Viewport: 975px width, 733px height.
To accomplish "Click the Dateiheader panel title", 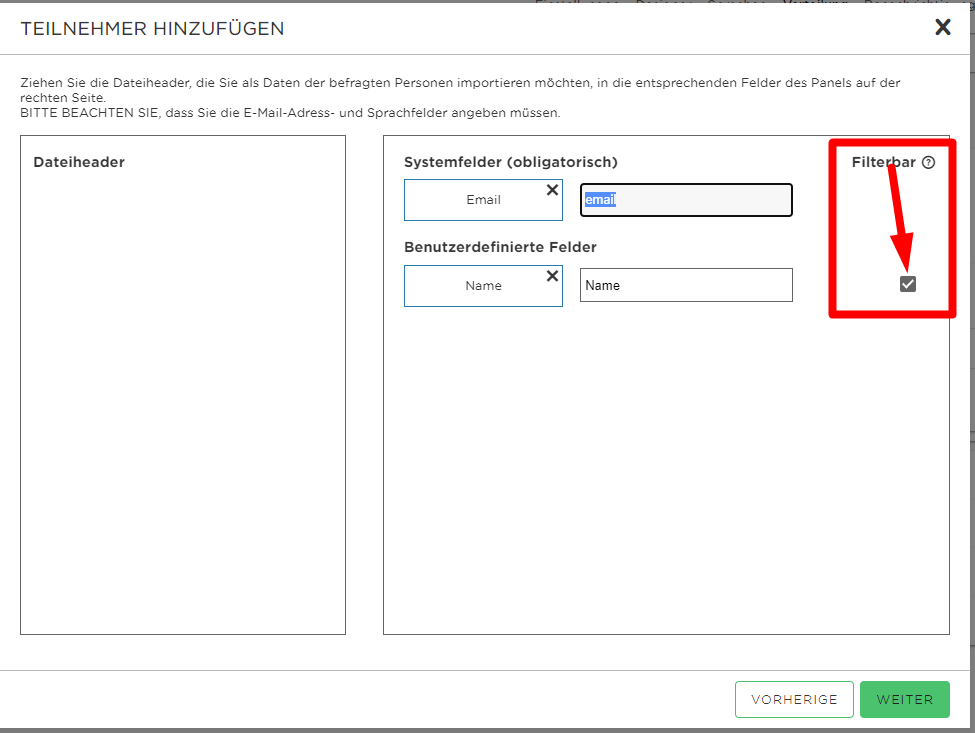I will (79, 162).
